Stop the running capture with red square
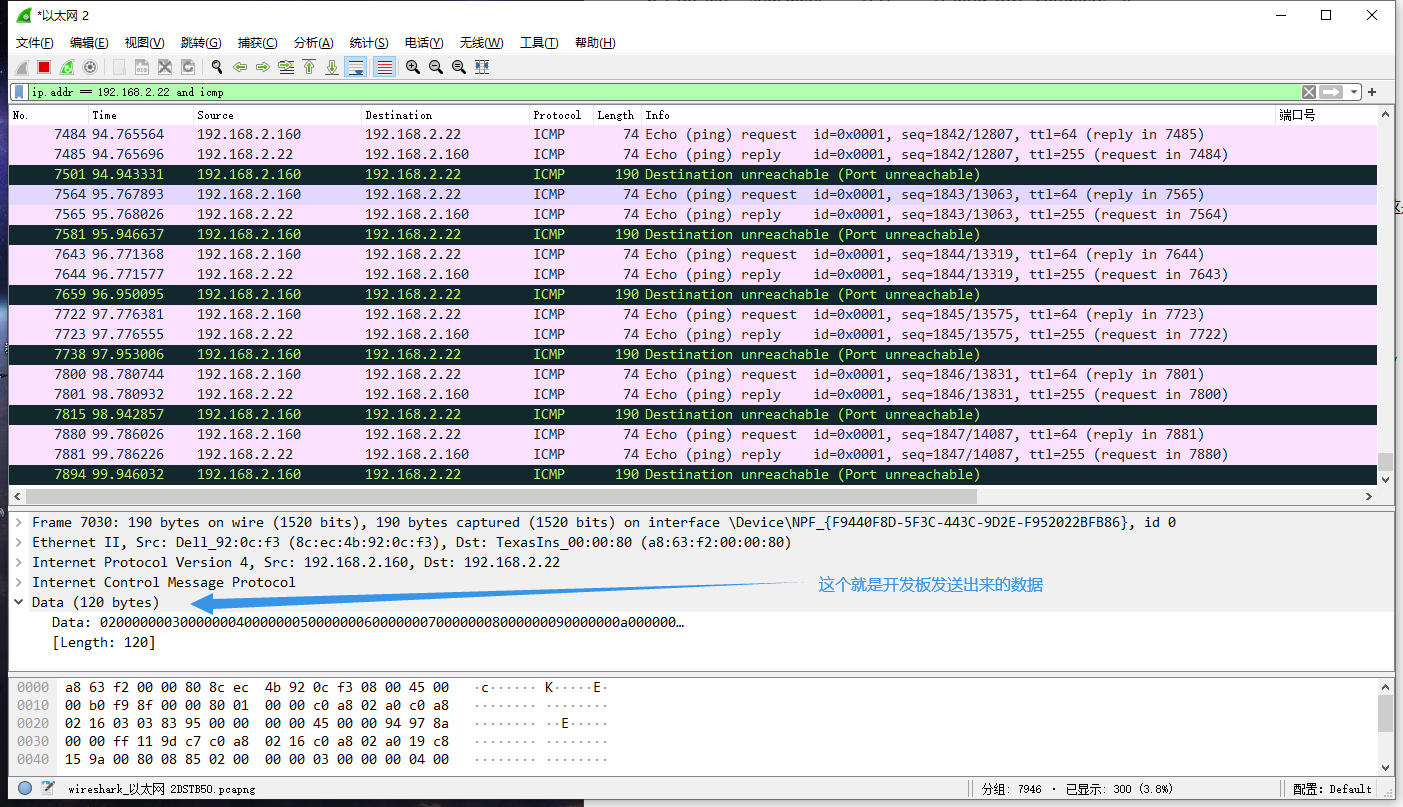 pyautogui.click(x=44, y=67)
